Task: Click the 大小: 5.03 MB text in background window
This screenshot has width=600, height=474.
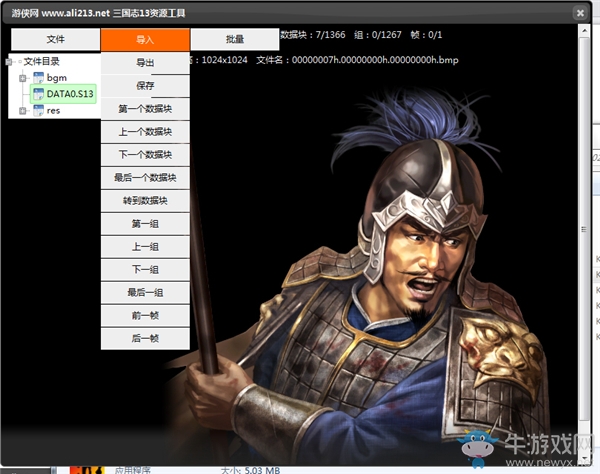Action: pyautogui.click(x=251, y=470)
